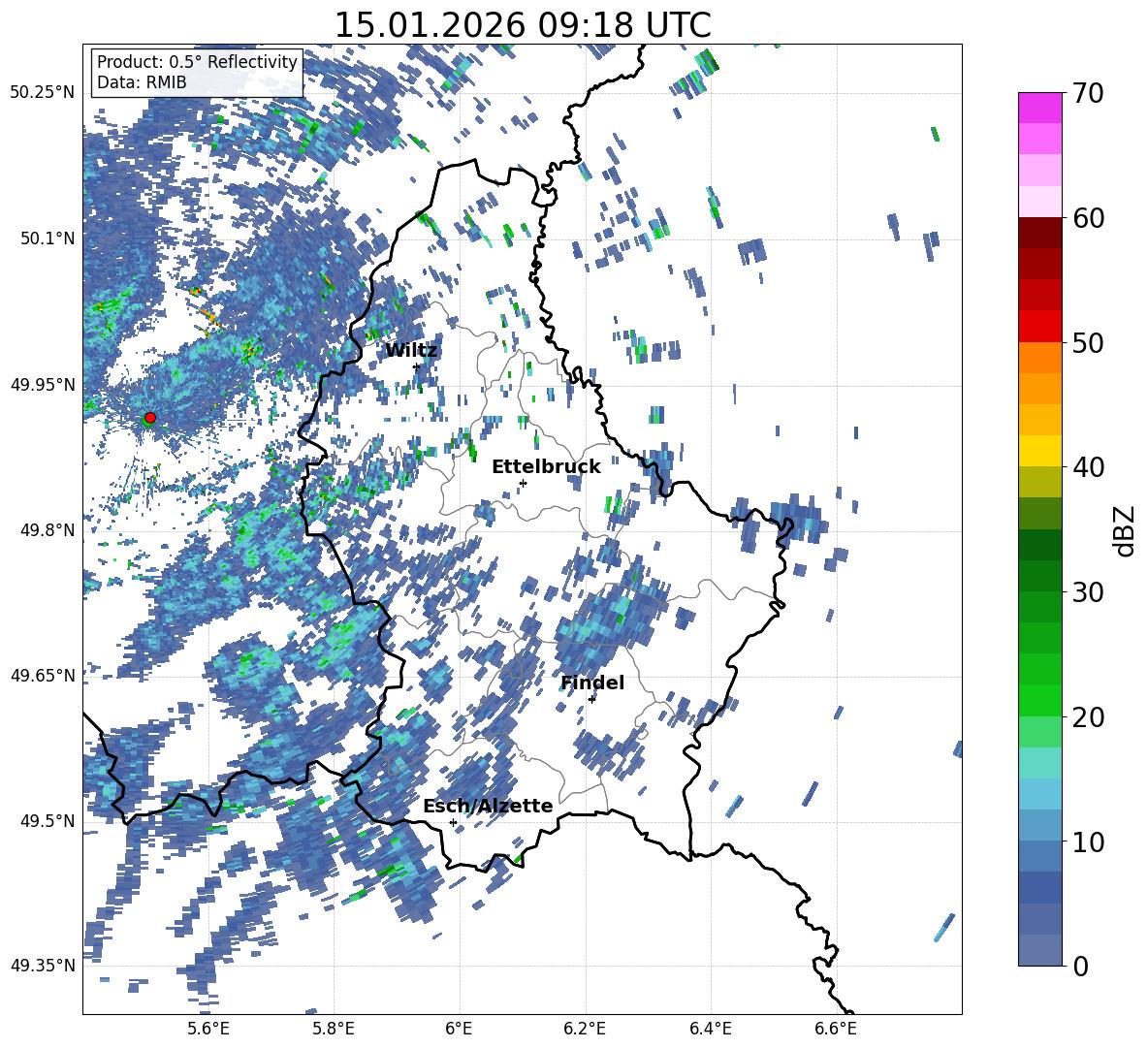
Task: Click the colorbar 30 tick label
Action: 1088,592
